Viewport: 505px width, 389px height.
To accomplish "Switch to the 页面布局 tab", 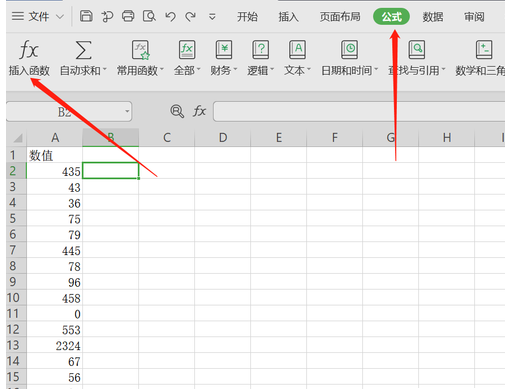I will (x=340, y=17).
